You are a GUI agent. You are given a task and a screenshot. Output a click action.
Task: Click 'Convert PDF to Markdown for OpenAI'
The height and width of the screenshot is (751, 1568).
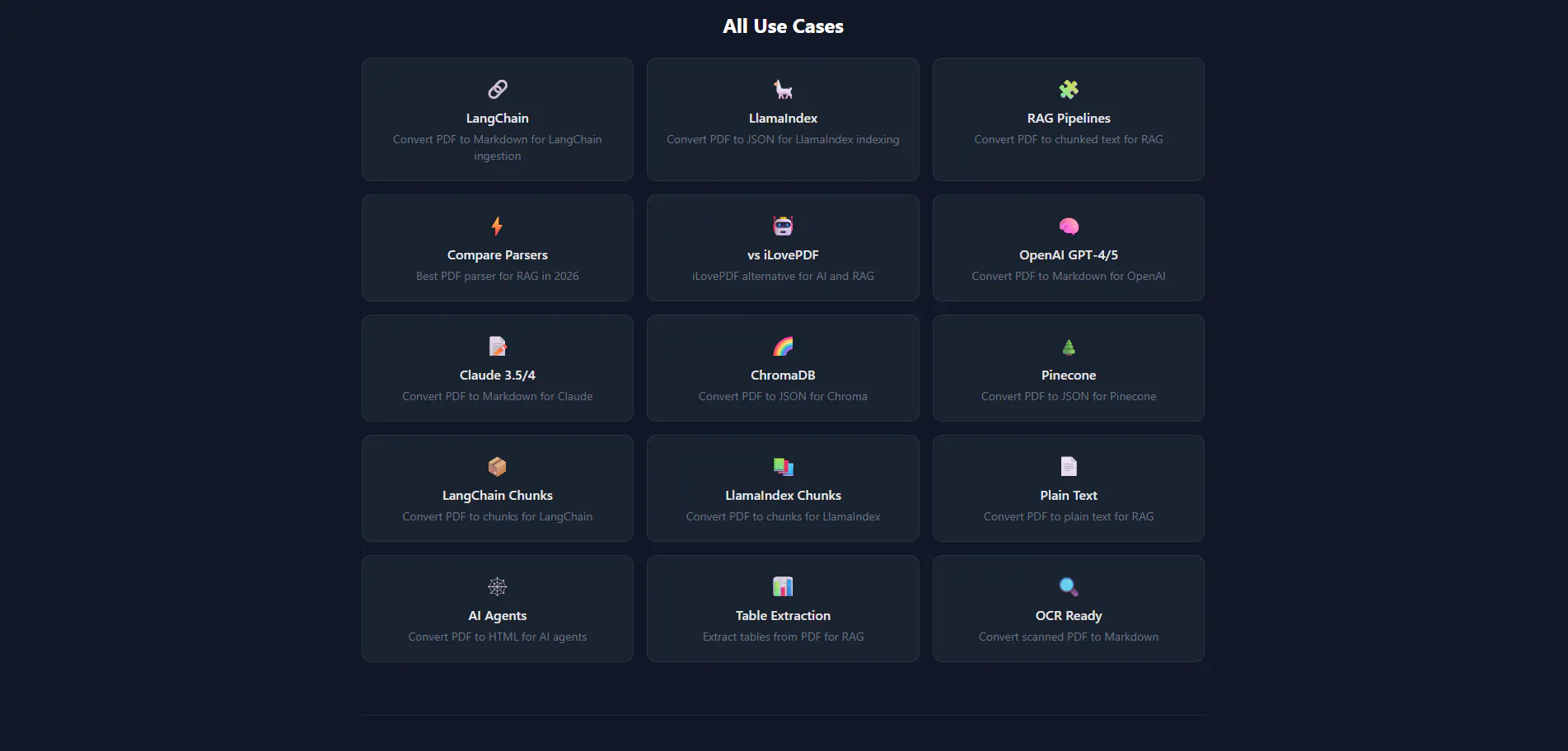point(1069,277)
